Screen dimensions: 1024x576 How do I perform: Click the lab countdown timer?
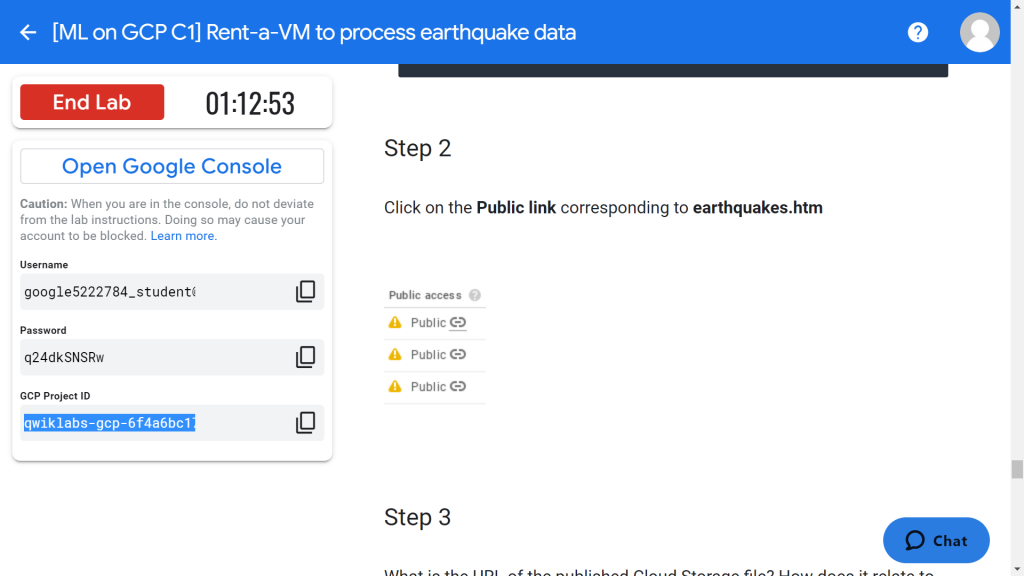250,103
